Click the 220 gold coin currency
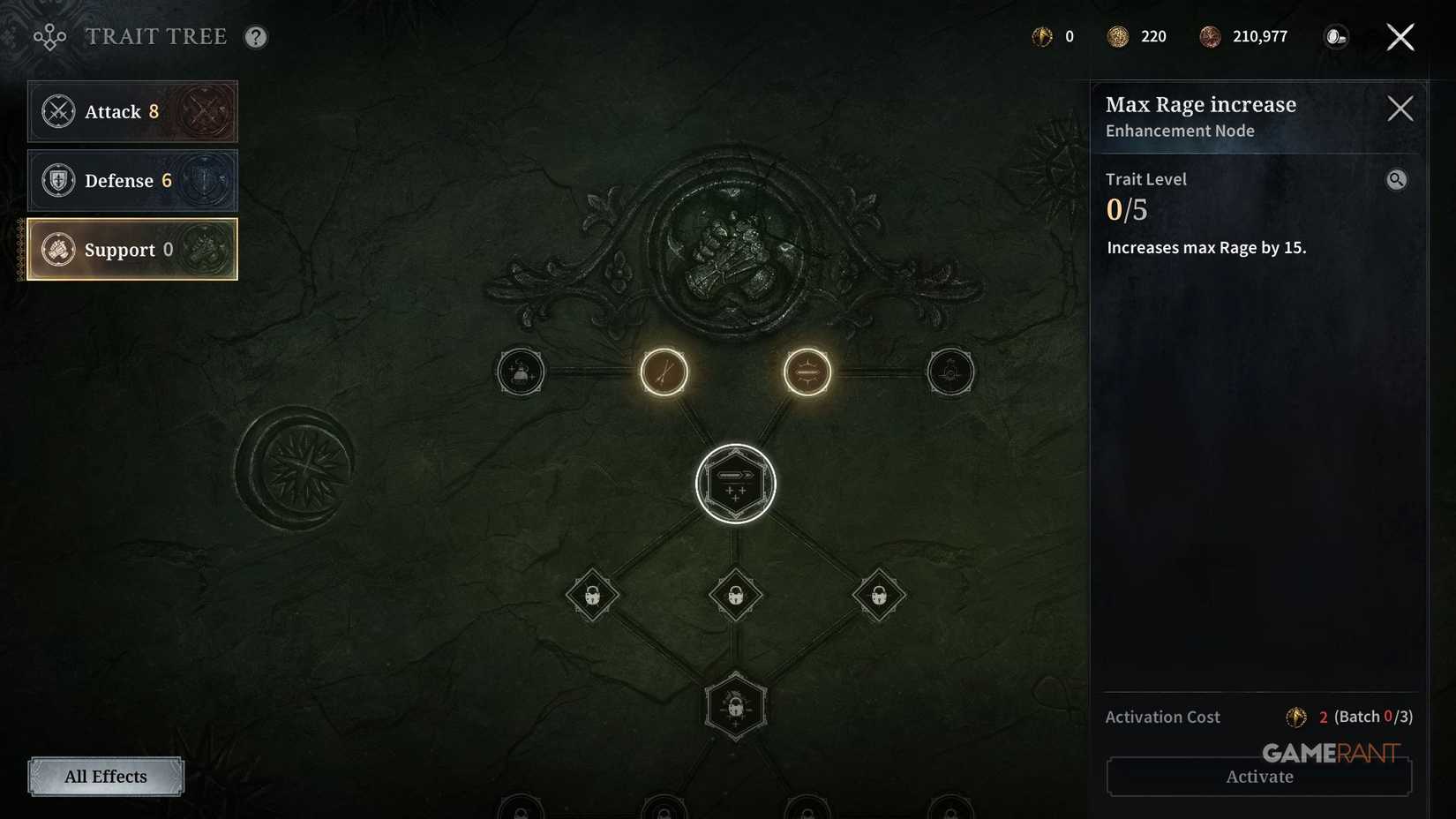Image resolution: width=1456 pixels, height=819 pixels. [1137, 36]
